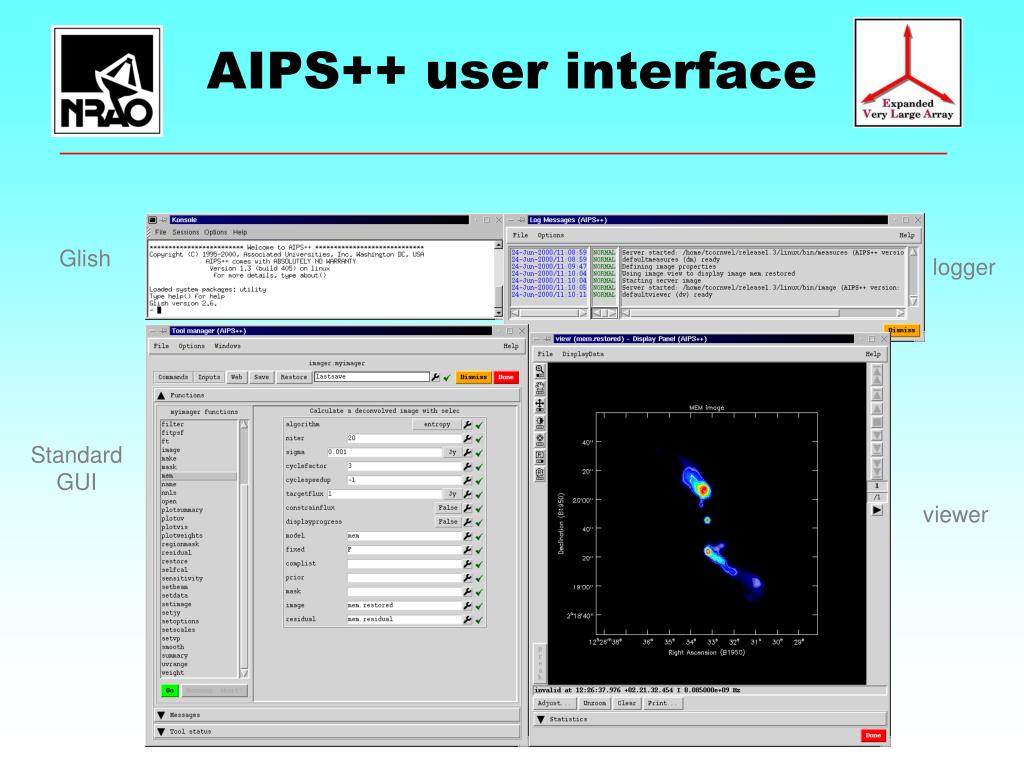Click the green checkmark in the fixed row
The width and height of the screenshot is (1024, 768).
(x=479, y=551)
